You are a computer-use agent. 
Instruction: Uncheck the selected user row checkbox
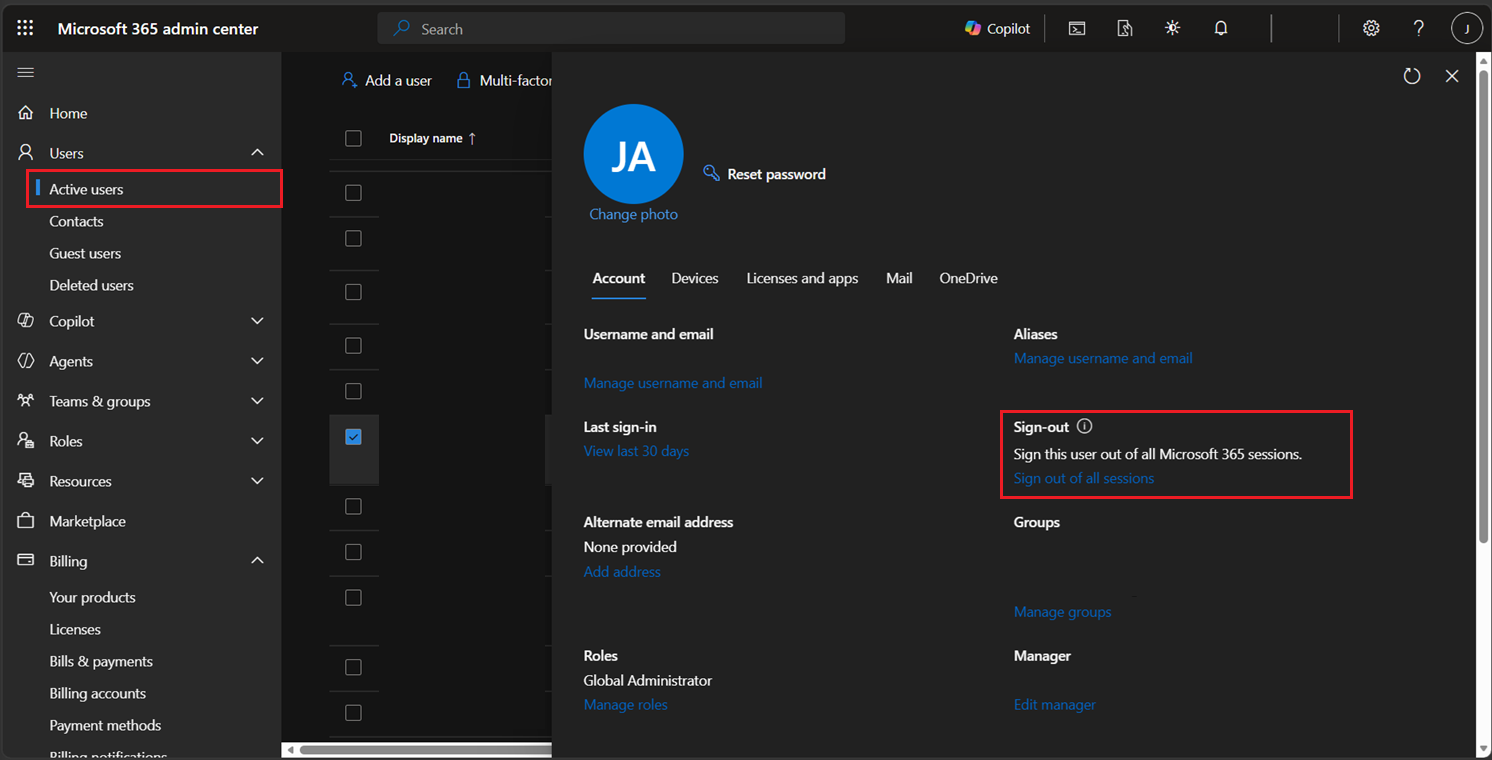point(353,437)
